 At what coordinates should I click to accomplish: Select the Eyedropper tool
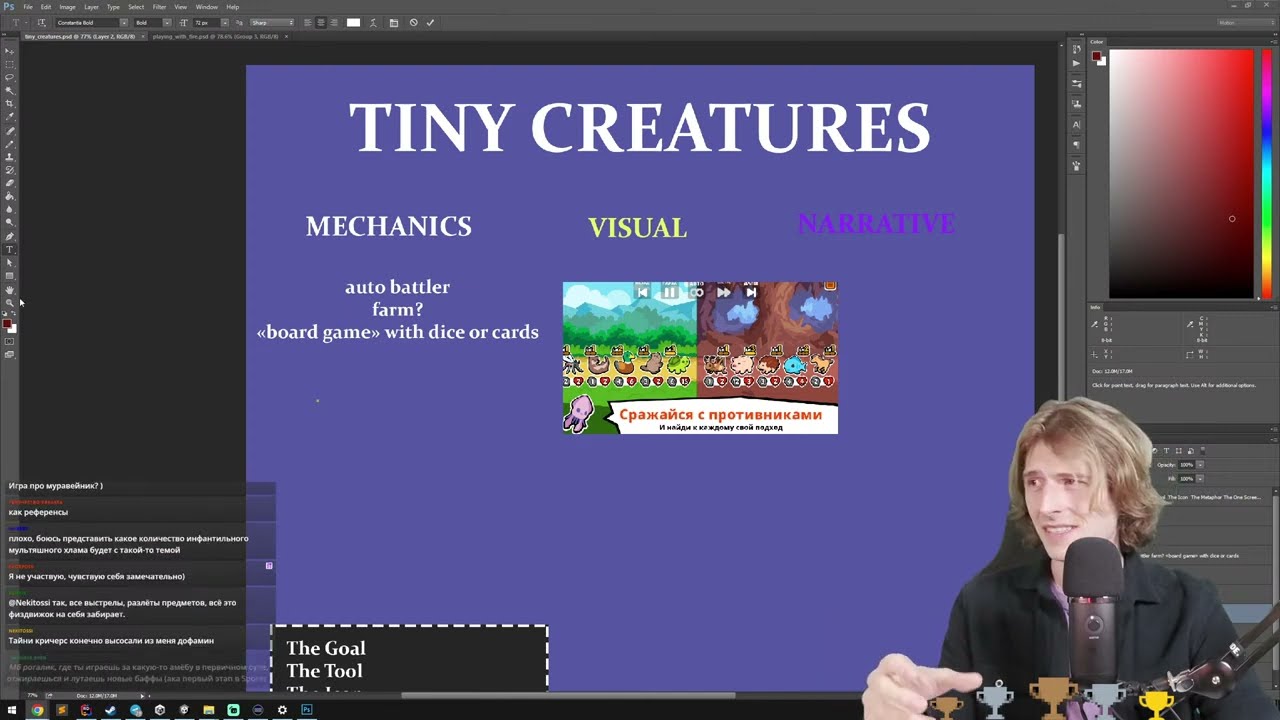(x=10, y=117)
